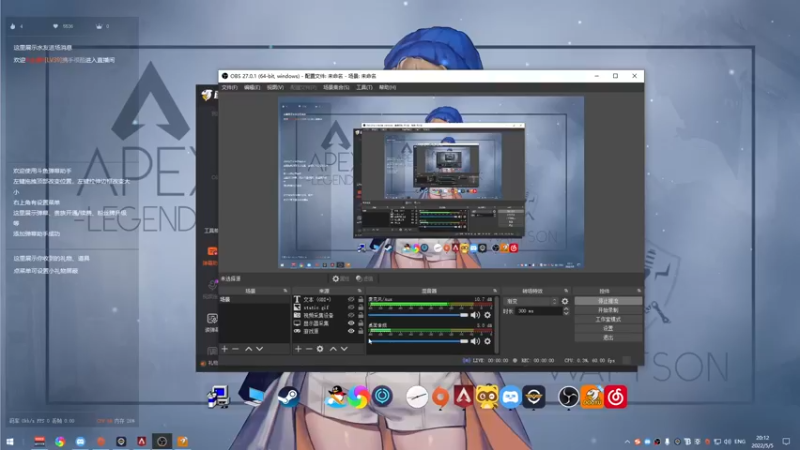Open Apex Legends from the desktop dock
Viewport: 800px width, 450px height.
coord(463,396)
